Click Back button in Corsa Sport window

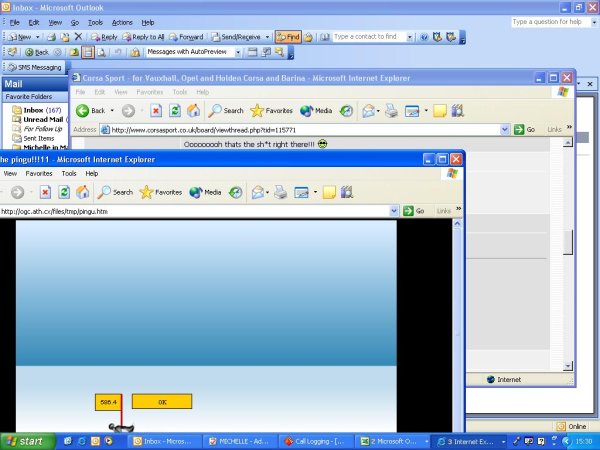coord(90,111)
